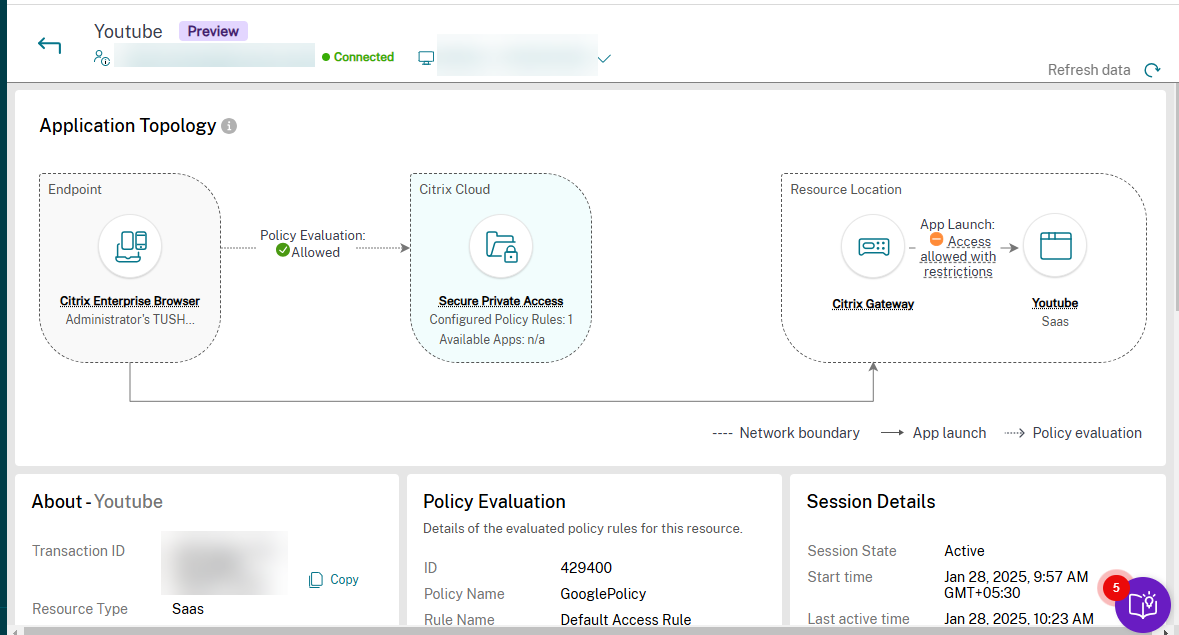Click the Policy Name value GooglePolicy

[x=603, y=594]
